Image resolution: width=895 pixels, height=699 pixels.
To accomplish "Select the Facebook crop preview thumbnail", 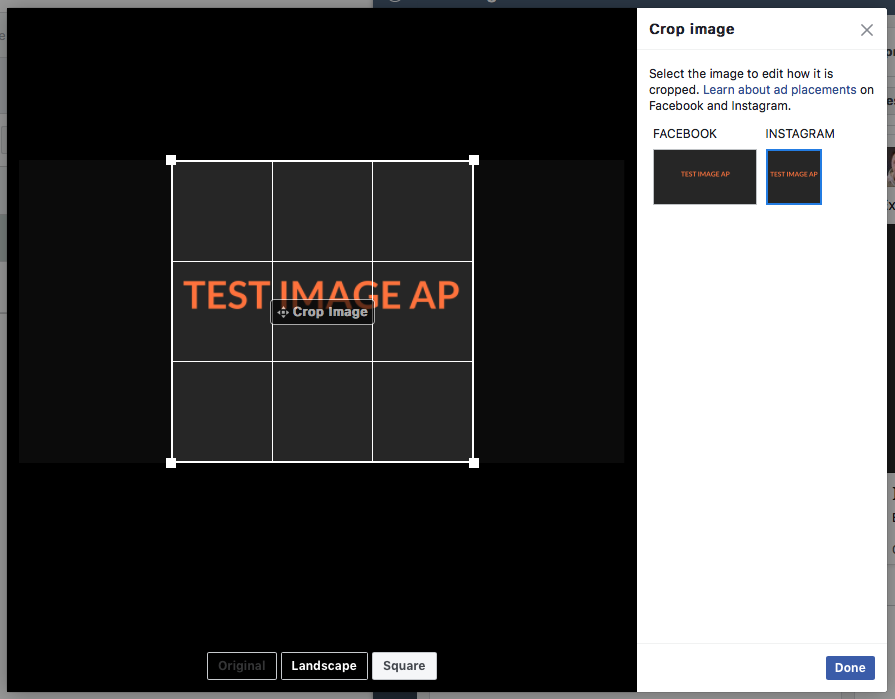I will 704,177.
